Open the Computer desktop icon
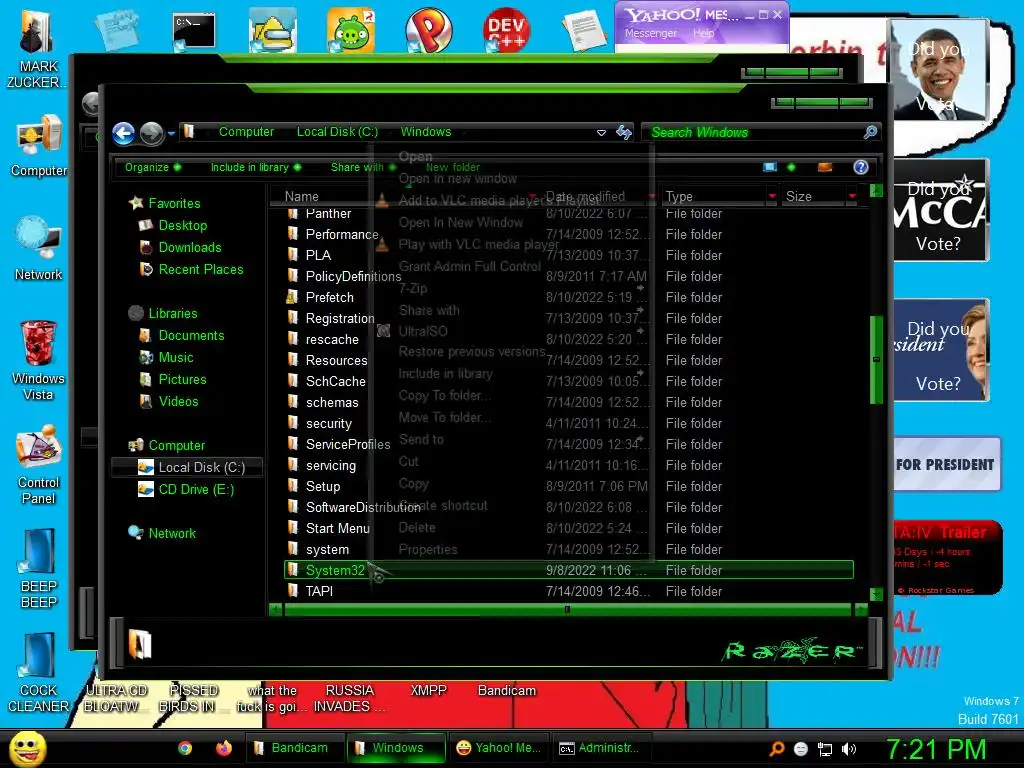 39,146
